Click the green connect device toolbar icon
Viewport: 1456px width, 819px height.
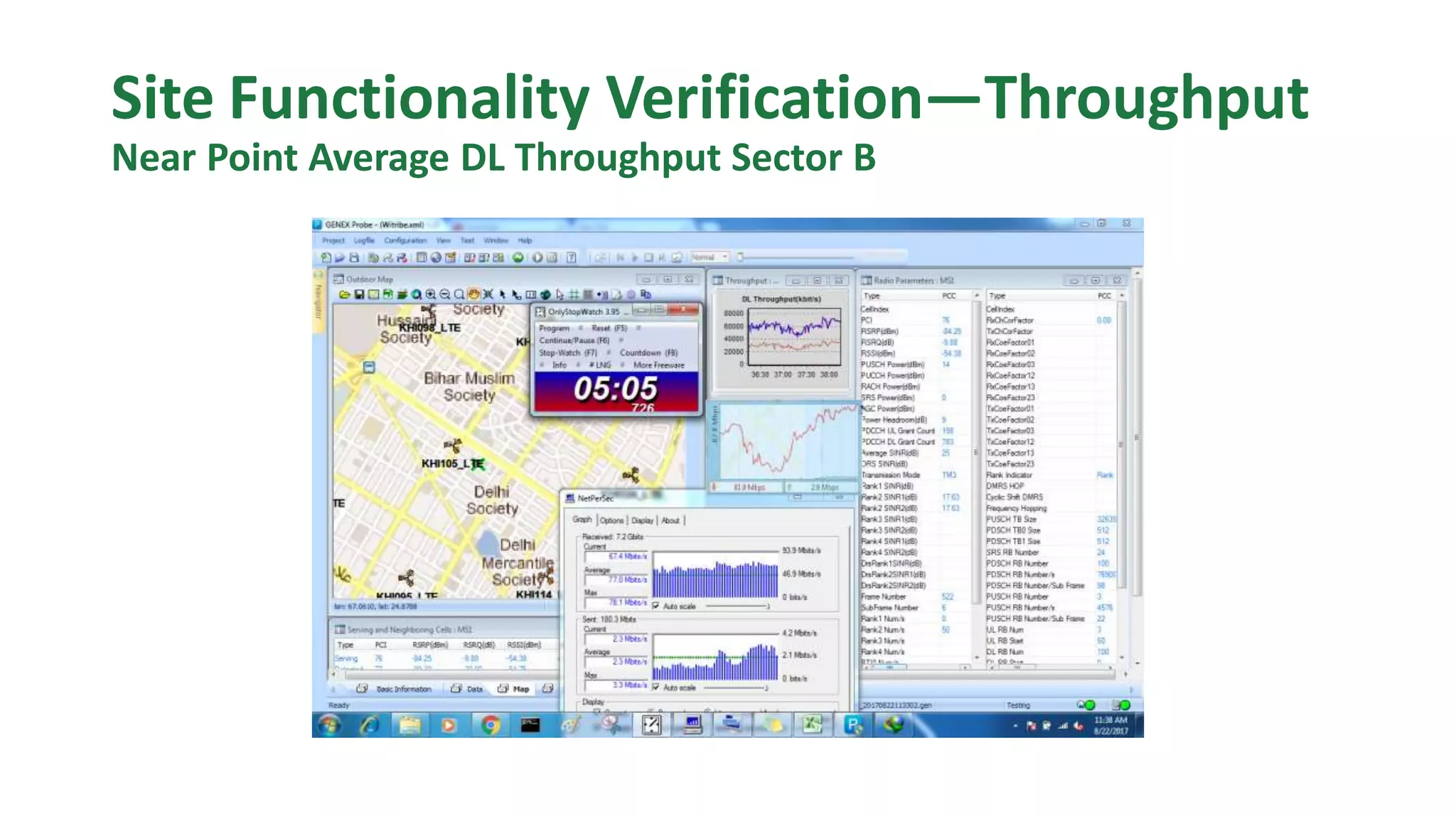pos(518,257)
